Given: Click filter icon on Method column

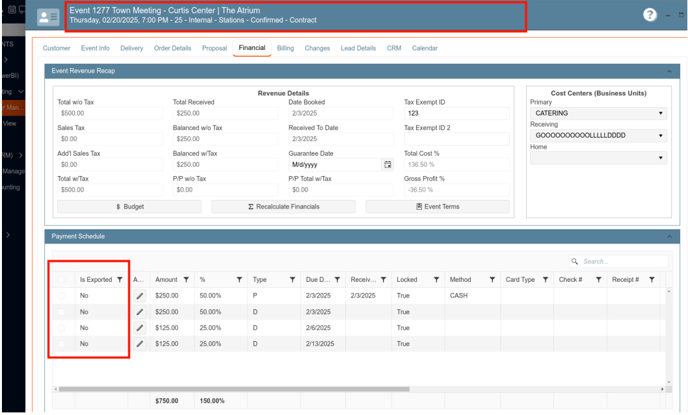Looking at the screenshot, I should [x=492, y=280].
